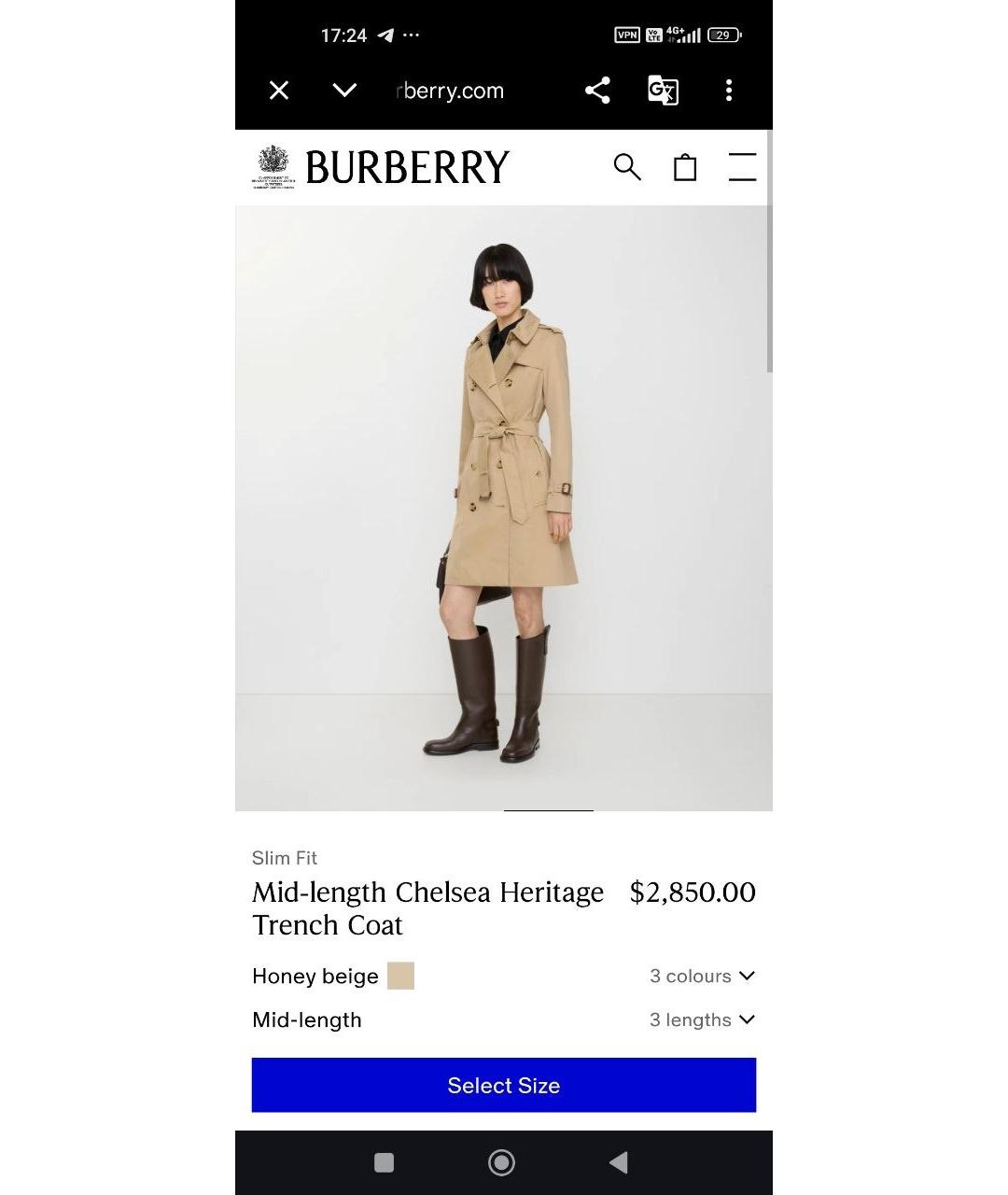Select the Honey beige colour swatch
This screenshot has height=1195, width=1008.
tap(400, 976)
